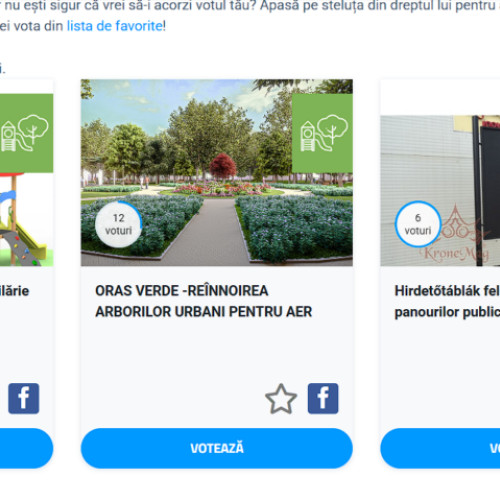View the park garden project image
500x500 pixels.
coord(217,173)
